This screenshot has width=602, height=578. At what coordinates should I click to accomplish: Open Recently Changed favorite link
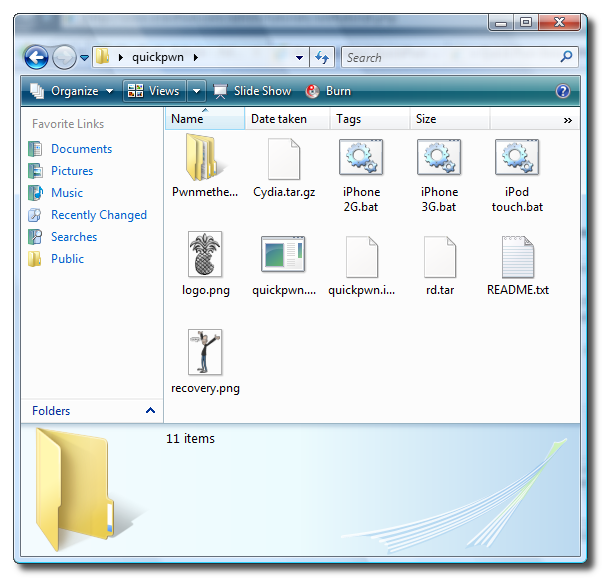(x=99, y=215)
